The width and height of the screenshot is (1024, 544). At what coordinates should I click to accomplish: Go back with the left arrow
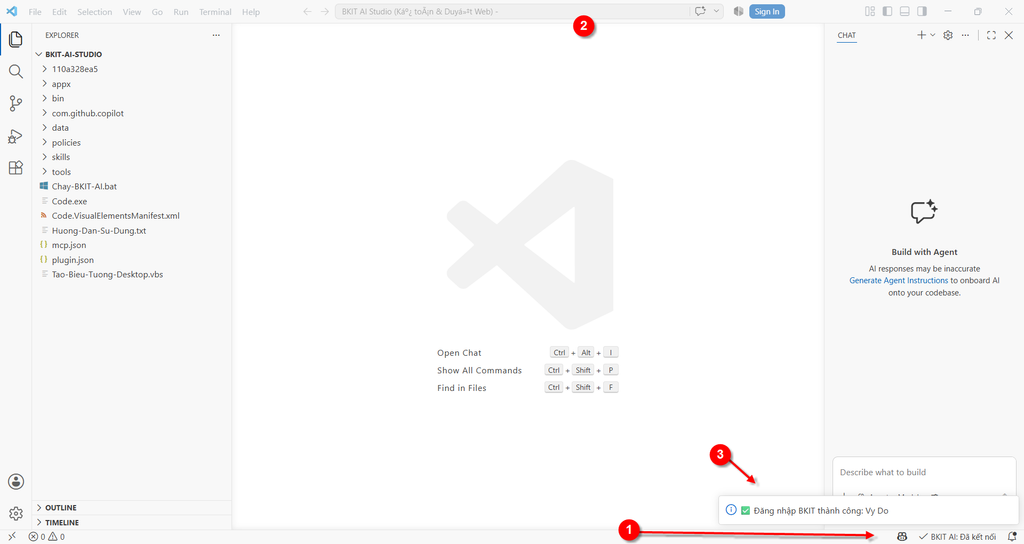point(307,12)
